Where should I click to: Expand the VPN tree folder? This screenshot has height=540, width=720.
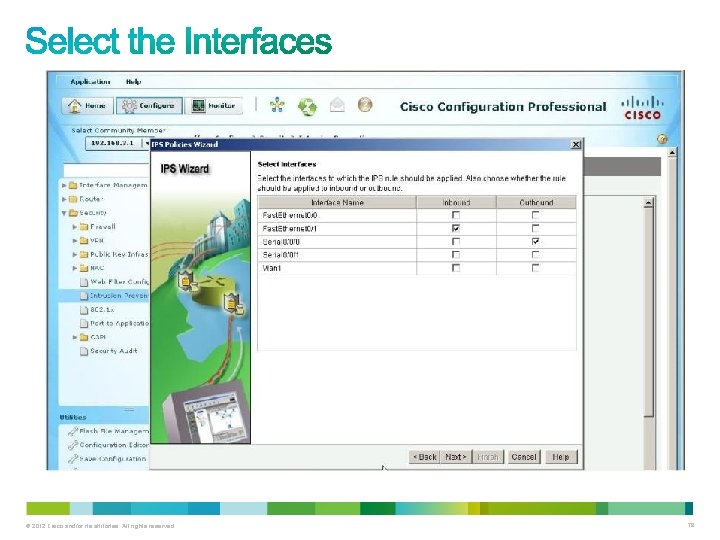[x=75, y=241]
